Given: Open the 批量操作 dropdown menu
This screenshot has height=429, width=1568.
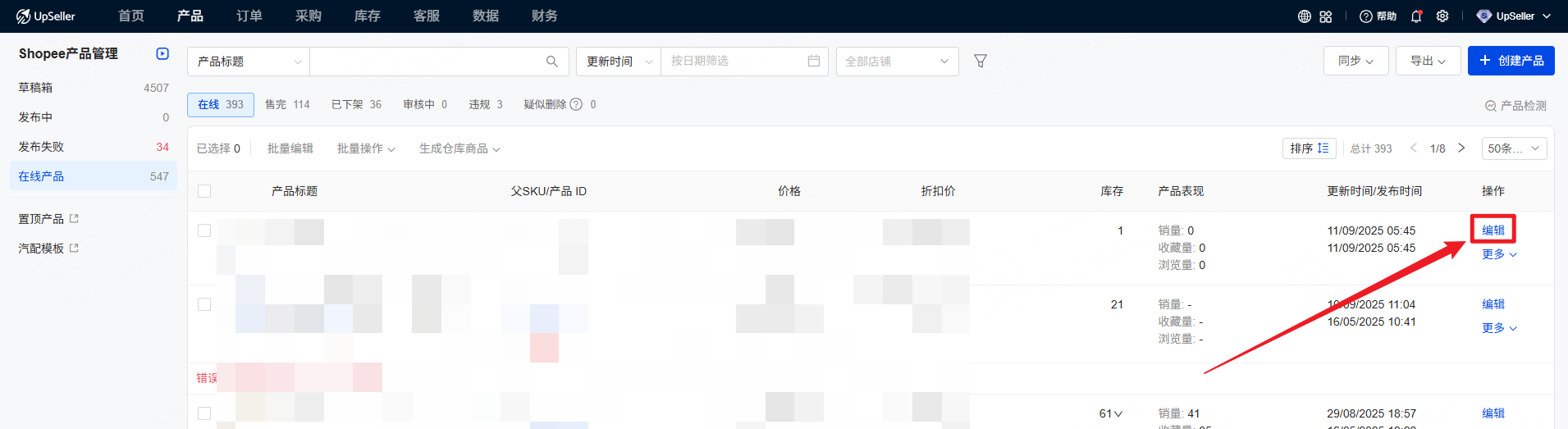Looking at the screenshot, I should click(366, 148).
